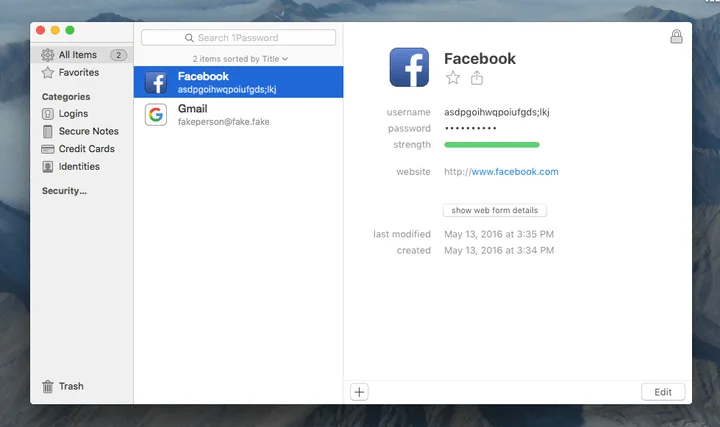This screenshot has height=427, width=720.
Task: Click the star icon beside Favorites
Action: pyautogui.click(x=48, y=73)
